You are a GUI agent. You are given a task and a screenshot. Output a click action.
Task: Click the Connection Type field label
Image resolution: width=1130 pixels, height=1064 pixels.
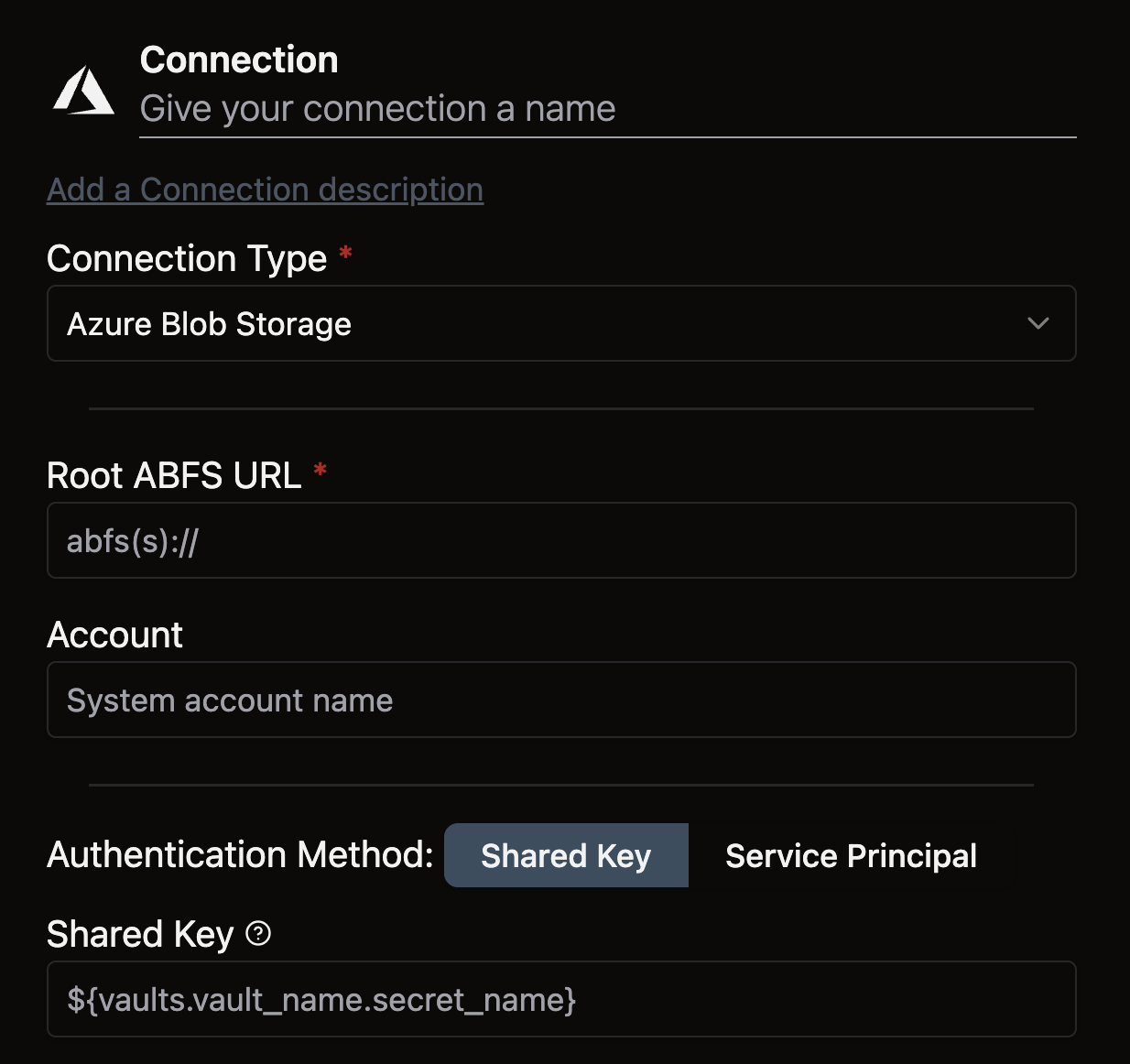(187, 258)
